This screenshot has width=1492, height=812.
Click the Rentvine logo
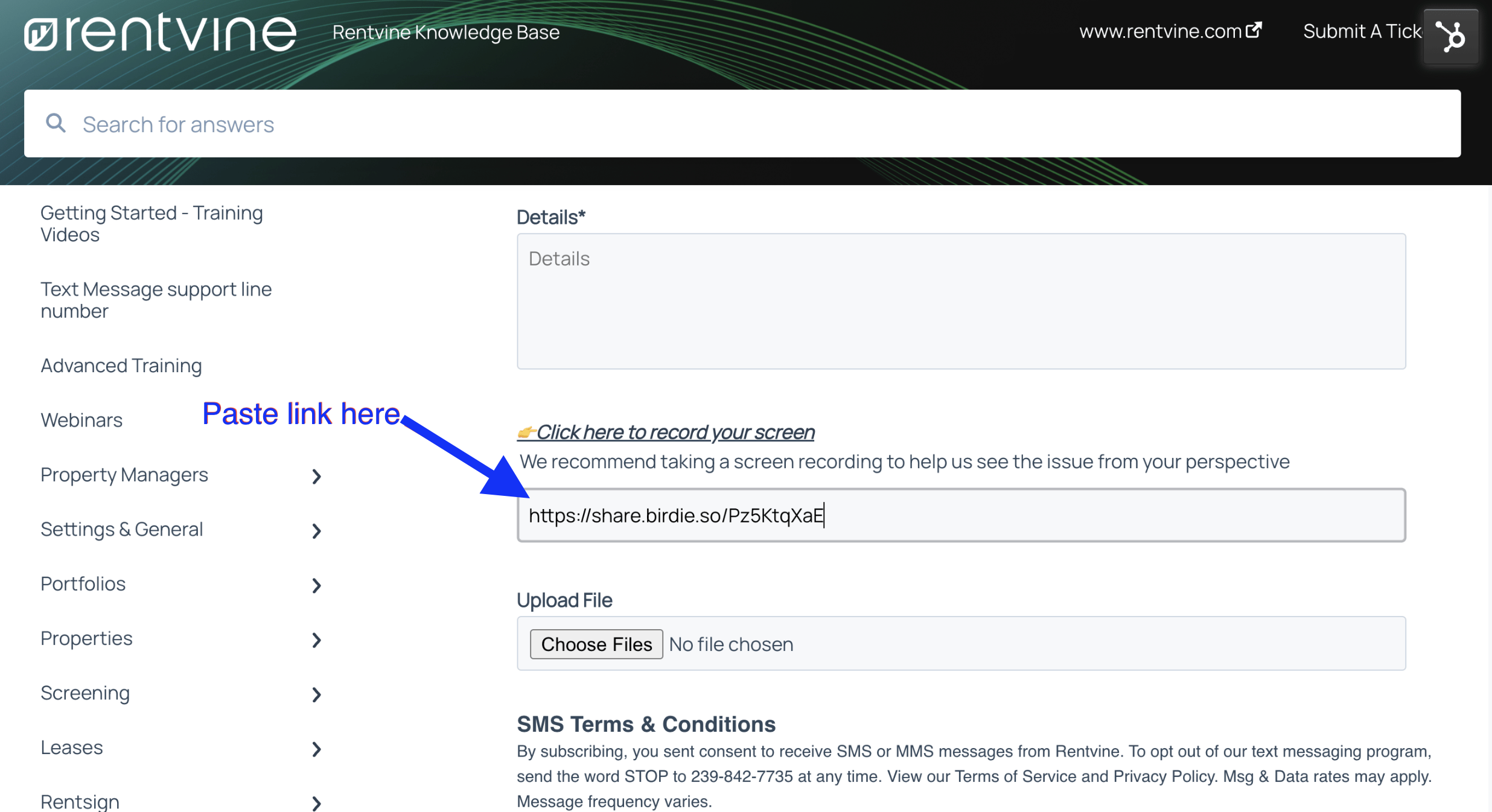pos(160,33)
